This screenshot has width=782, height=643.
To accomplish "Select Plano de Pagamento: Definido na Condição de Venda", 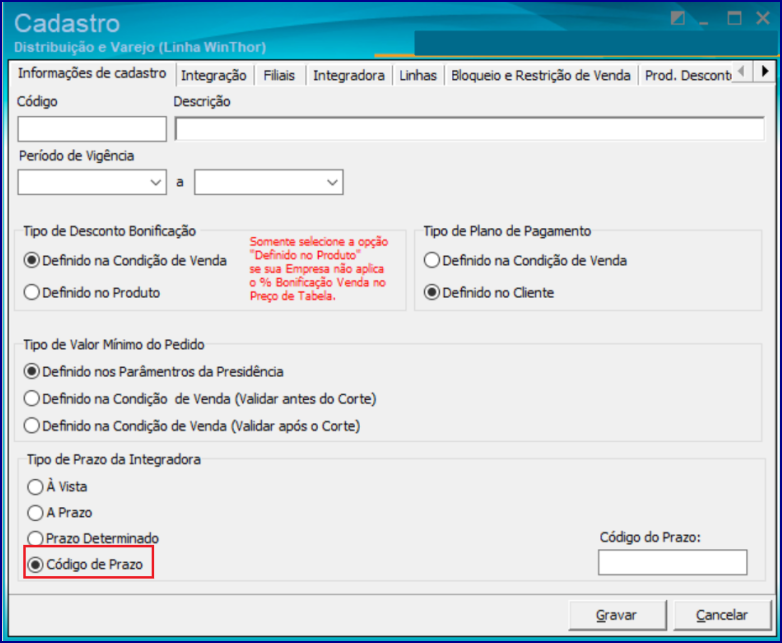I will click(525, 260).
